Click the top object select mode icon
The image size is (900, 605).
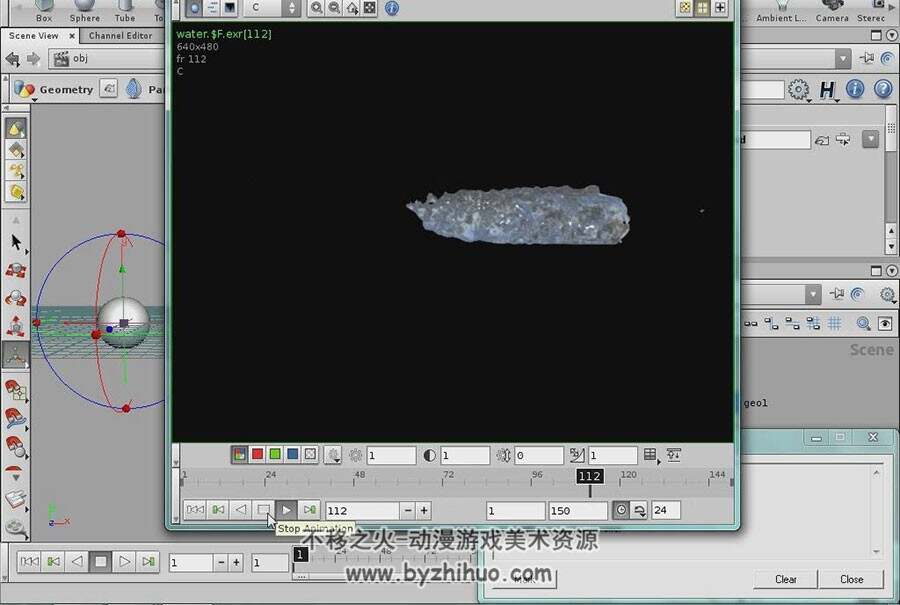[16, 129]
